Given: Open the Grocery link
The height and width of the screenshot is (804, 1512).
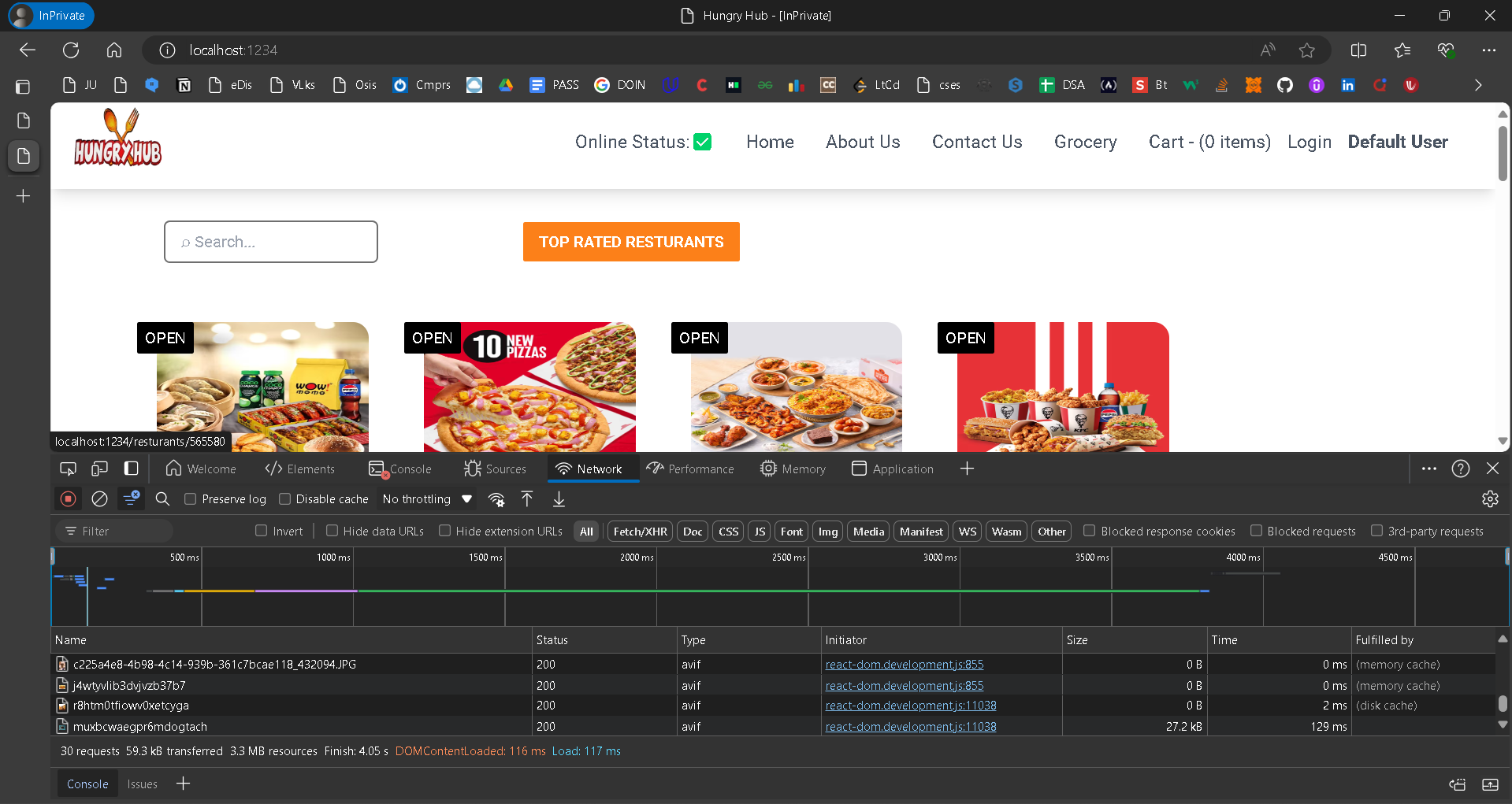Looking at the screenshot, I should point(1086,142).
